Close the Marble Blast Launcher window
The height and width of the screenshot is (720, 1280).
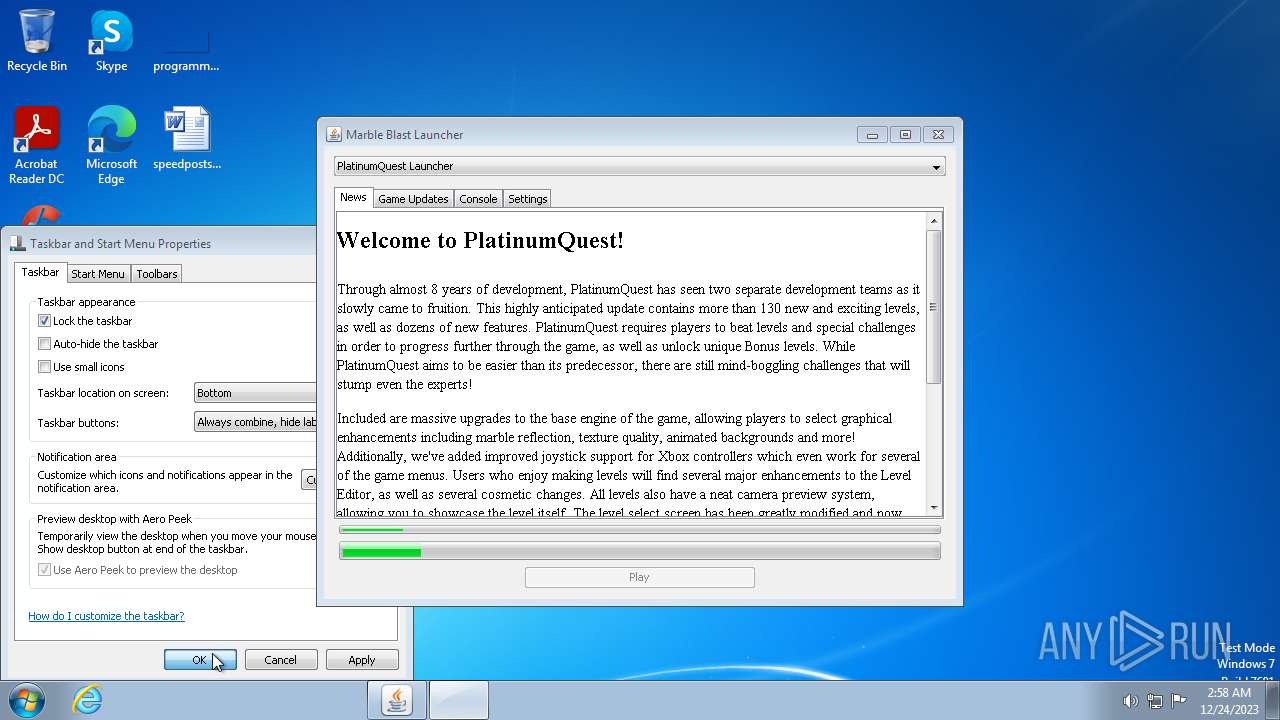(x=938, y=135)
